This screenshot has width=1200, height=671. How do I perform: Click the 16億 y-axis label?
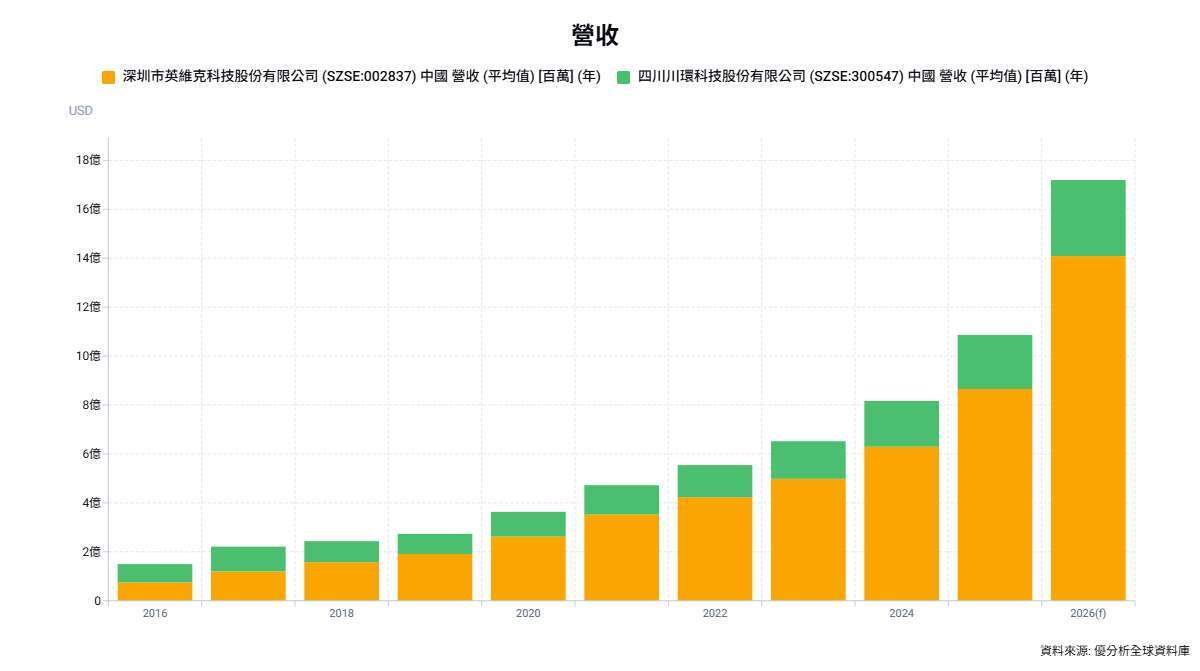pyautogui.click(x=89, y=209)
